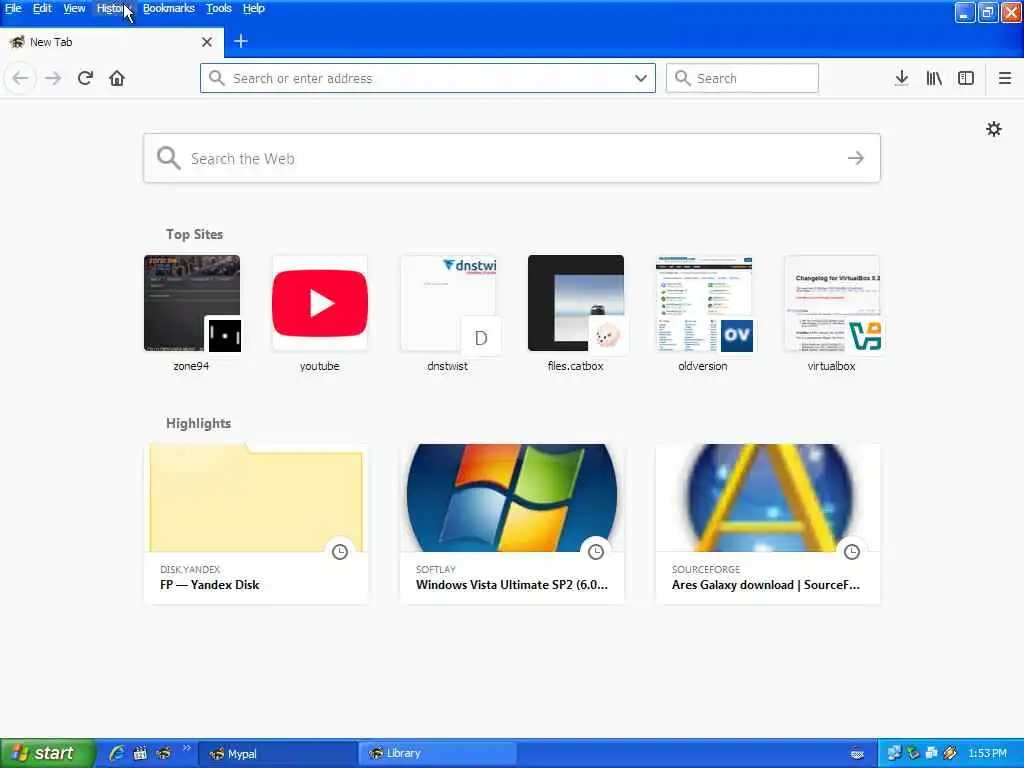Click the oldversion OV badge
This screenshot has height=768, width=1024.
[x=737, y=336]
